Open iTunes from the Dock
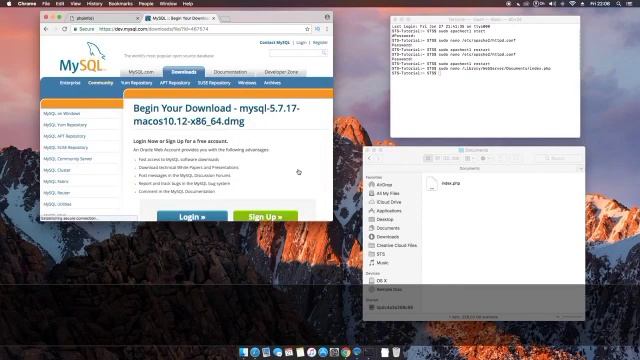Viewport: 640px width, 360px height. (x=311, y=352)
